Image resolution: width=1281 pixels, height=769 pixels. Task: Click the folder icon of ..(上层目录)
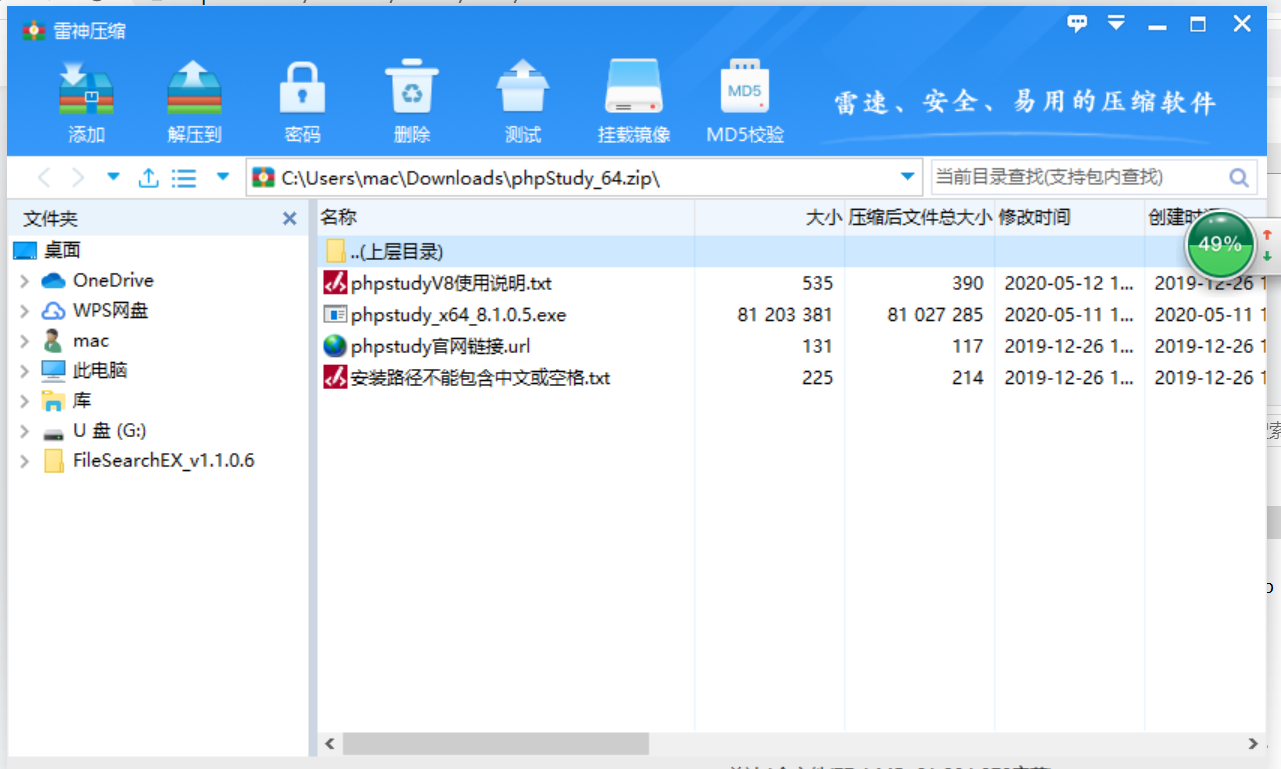[336, 251]
